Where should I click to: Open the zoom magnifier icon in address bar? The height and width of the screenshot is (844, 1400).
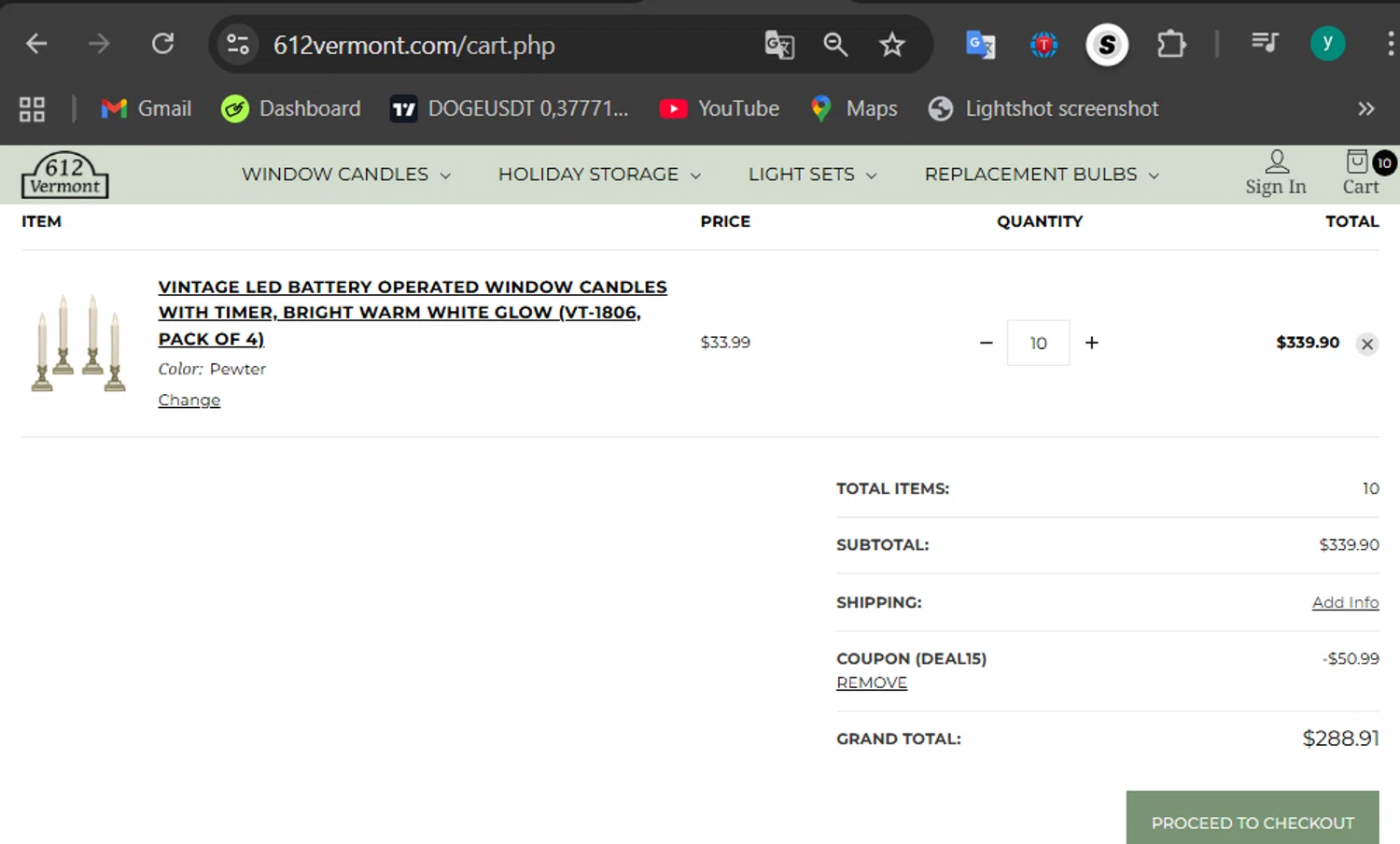coord(835,44)
